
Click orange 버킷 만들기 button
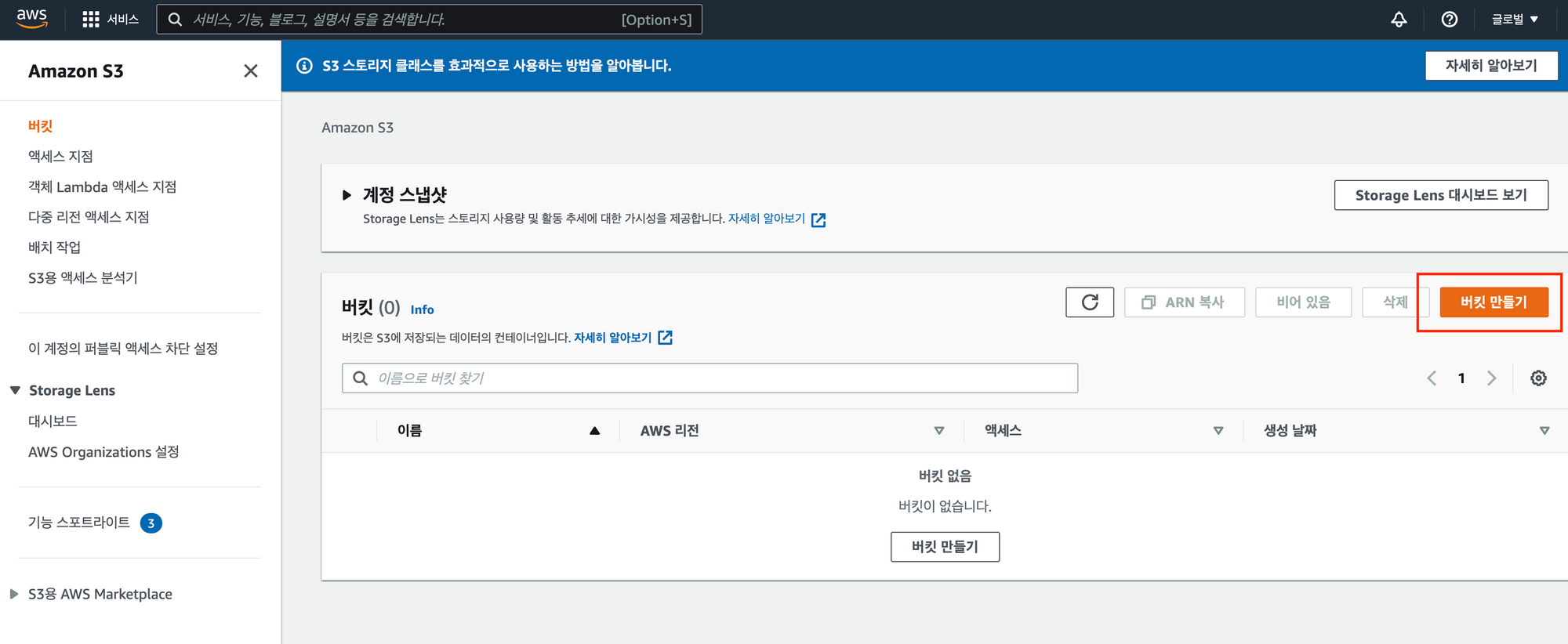pos(1494,302)
